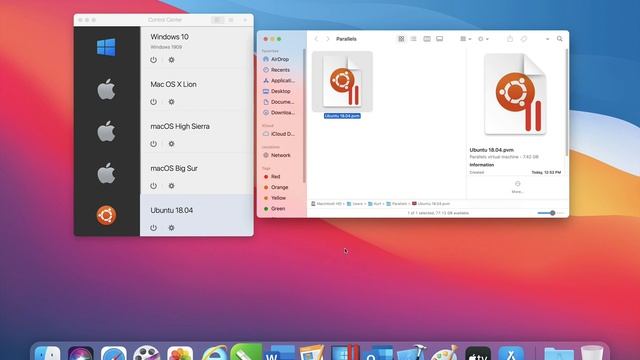Open Desktop in Finder sidebar
Image resolution: width=640 pixels, height=360 pixels.
click(277, 91)
